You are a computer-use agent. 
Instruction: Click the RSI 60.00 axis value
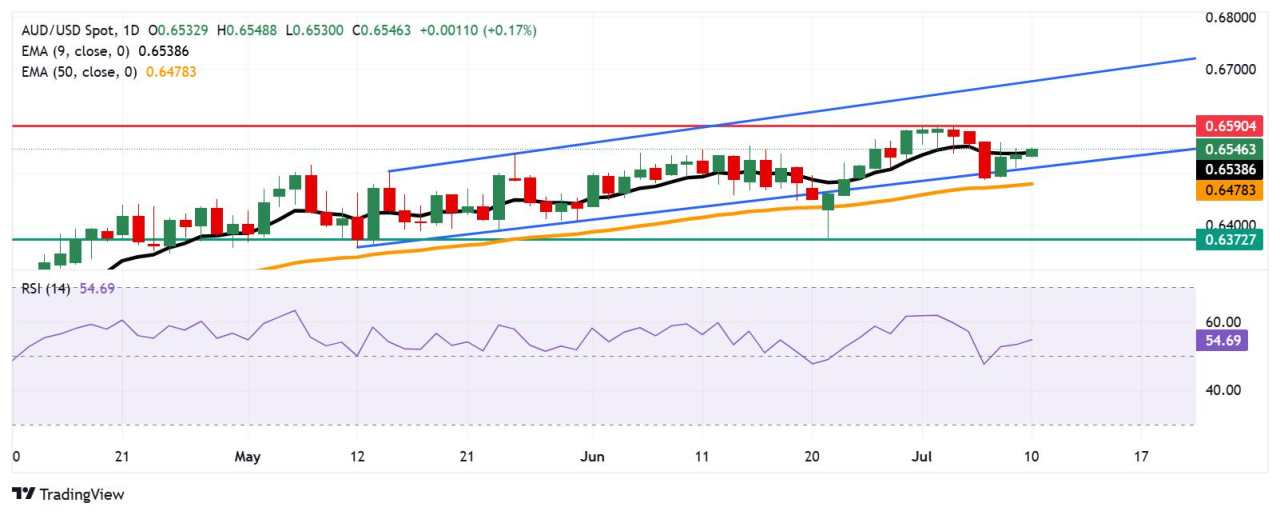point(1221,322)
